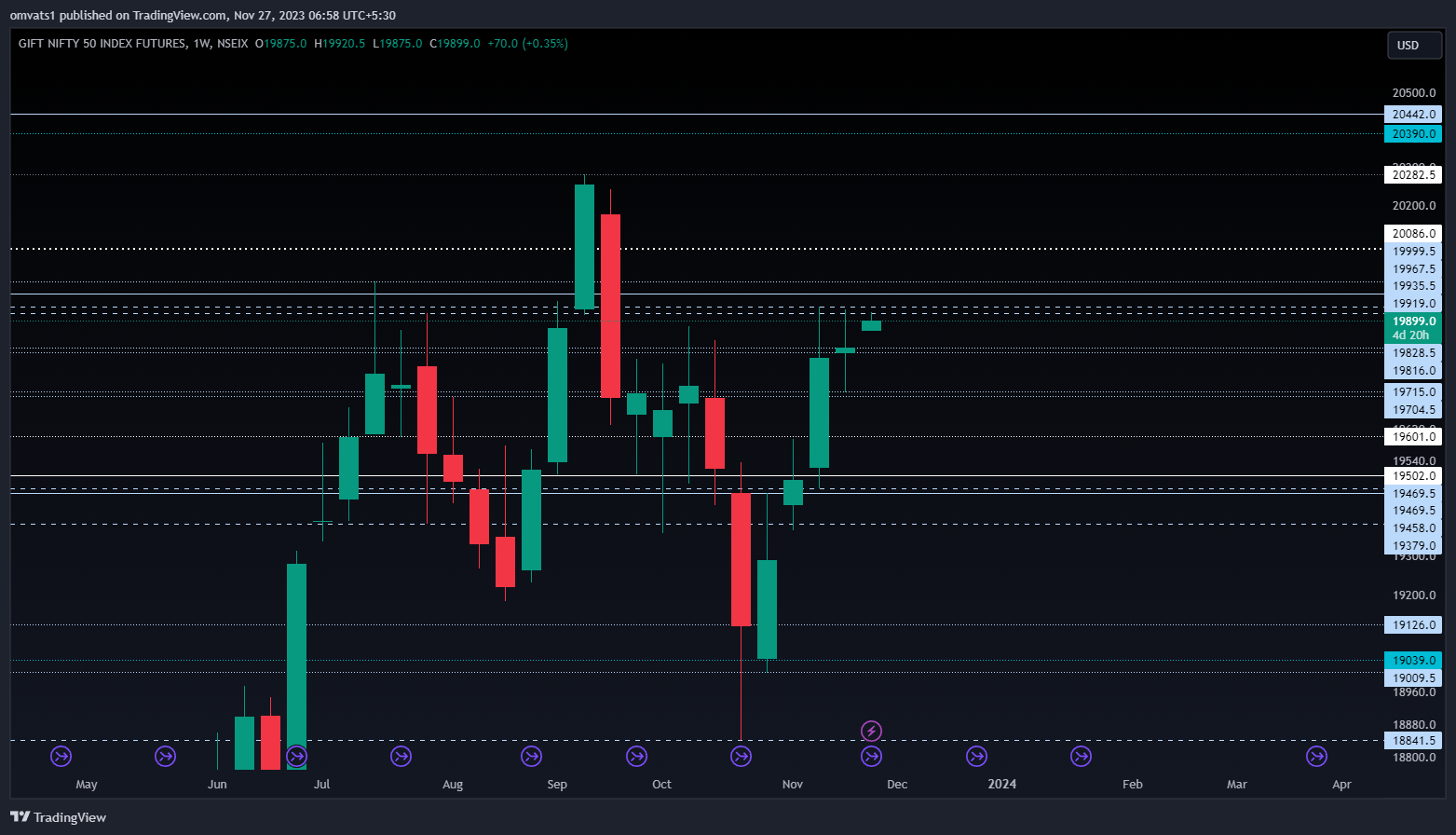1456x835 pixels.
Task: Click the 19715.0 price label
Action: click(x=1413, y=392)
